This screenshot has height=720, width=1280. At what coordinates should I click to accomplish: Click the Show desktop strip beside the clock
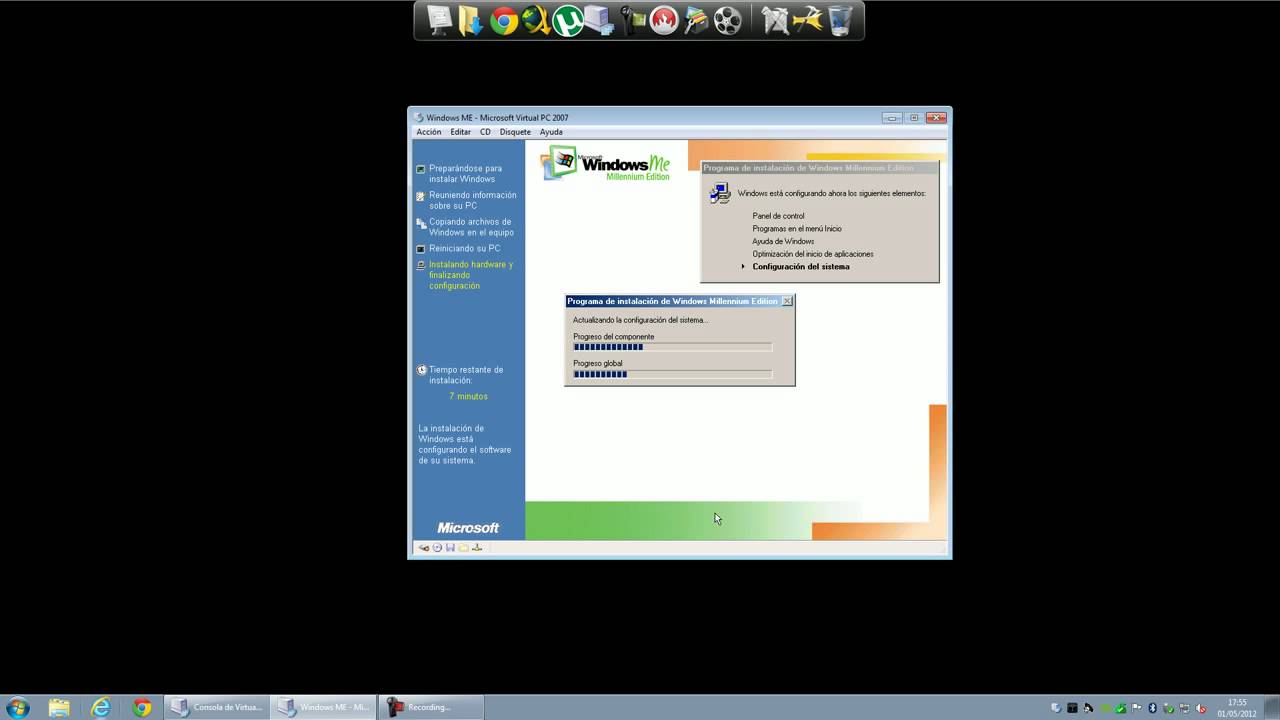click(x=1272, y=707)
